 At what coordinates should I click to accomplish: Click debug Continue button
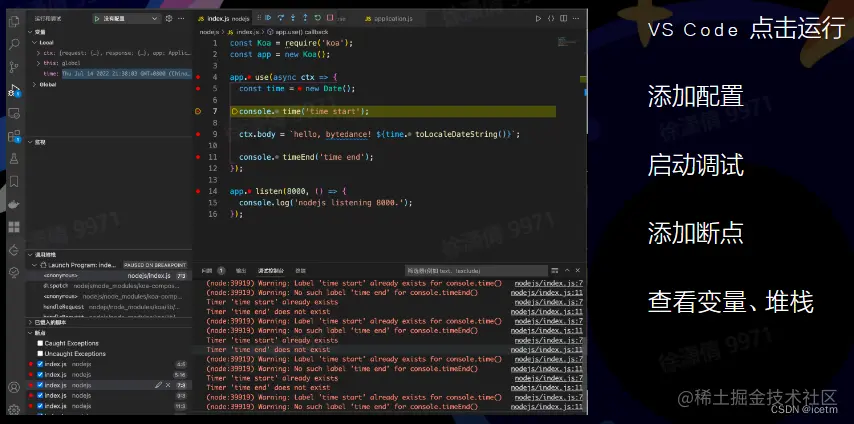tap(268, 18)
